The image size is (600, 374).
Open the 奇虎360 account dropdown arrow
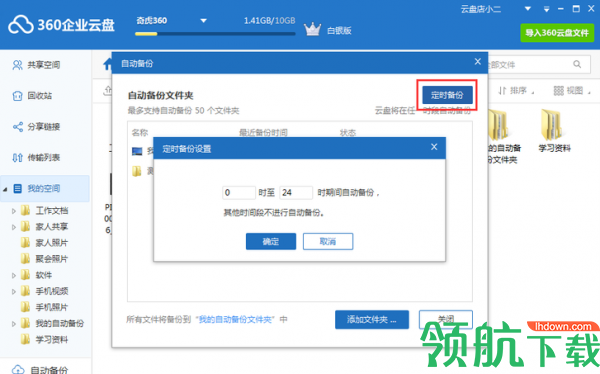pyautogui.click(x=204, y=21)
